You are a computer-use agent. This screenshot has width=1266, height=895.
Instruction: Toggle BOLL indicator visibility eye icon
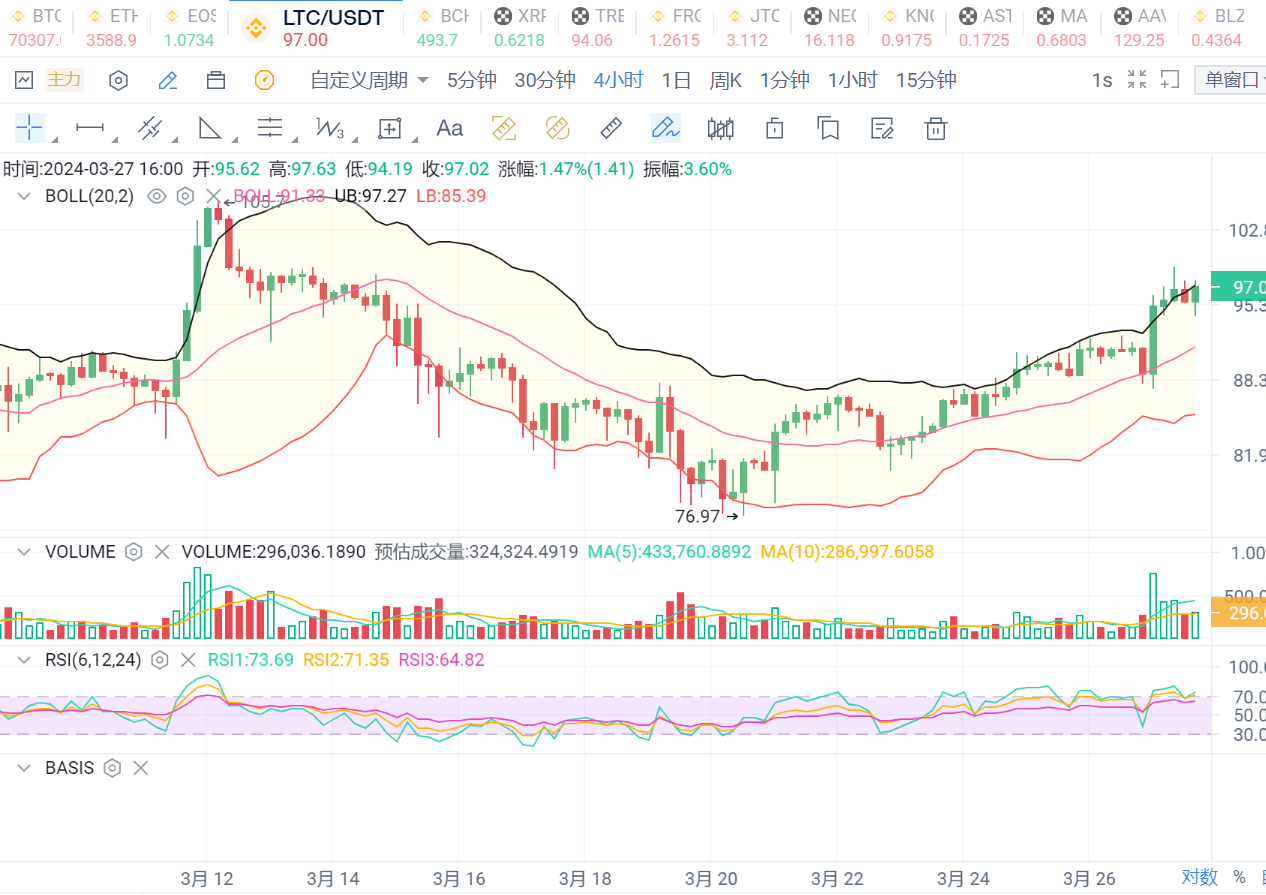[156, 196]
